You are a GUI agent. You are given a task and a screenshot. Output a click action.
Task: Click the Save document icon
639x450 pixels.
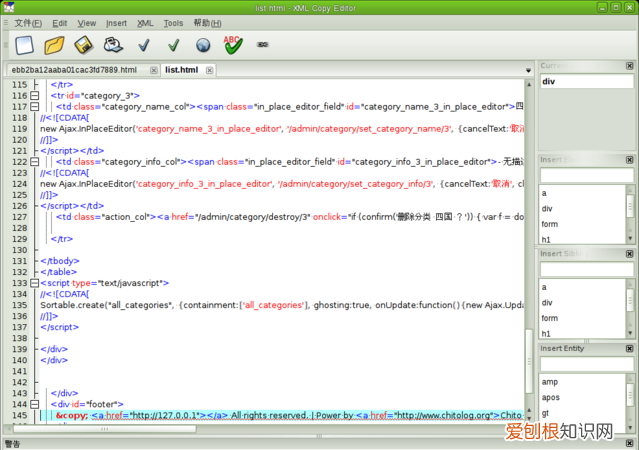coord(84,45)
